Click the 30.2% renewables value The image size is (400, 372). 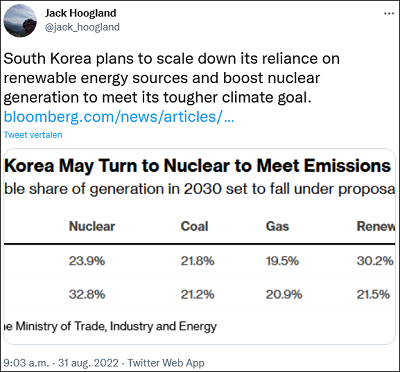tap(375, 261)
